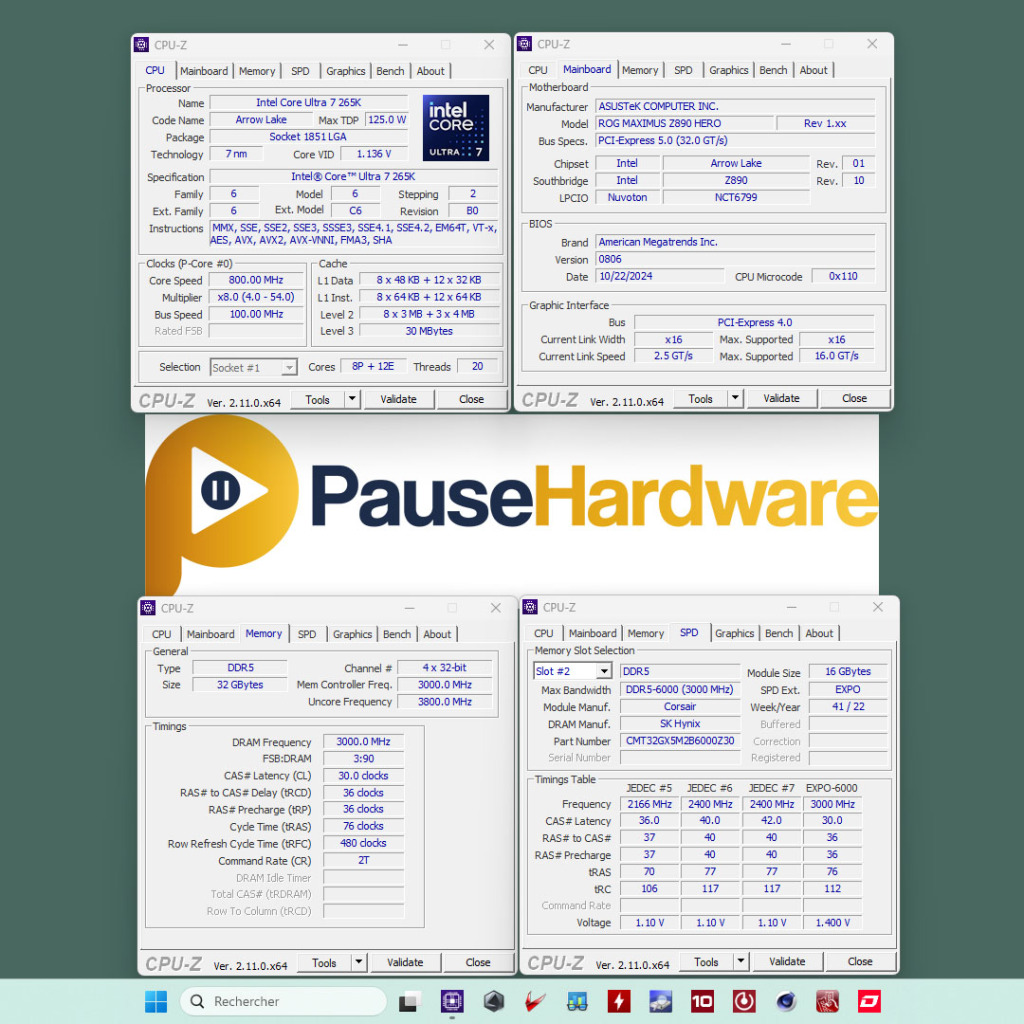Switch to SPD tab in Memory window

(307, 634)
